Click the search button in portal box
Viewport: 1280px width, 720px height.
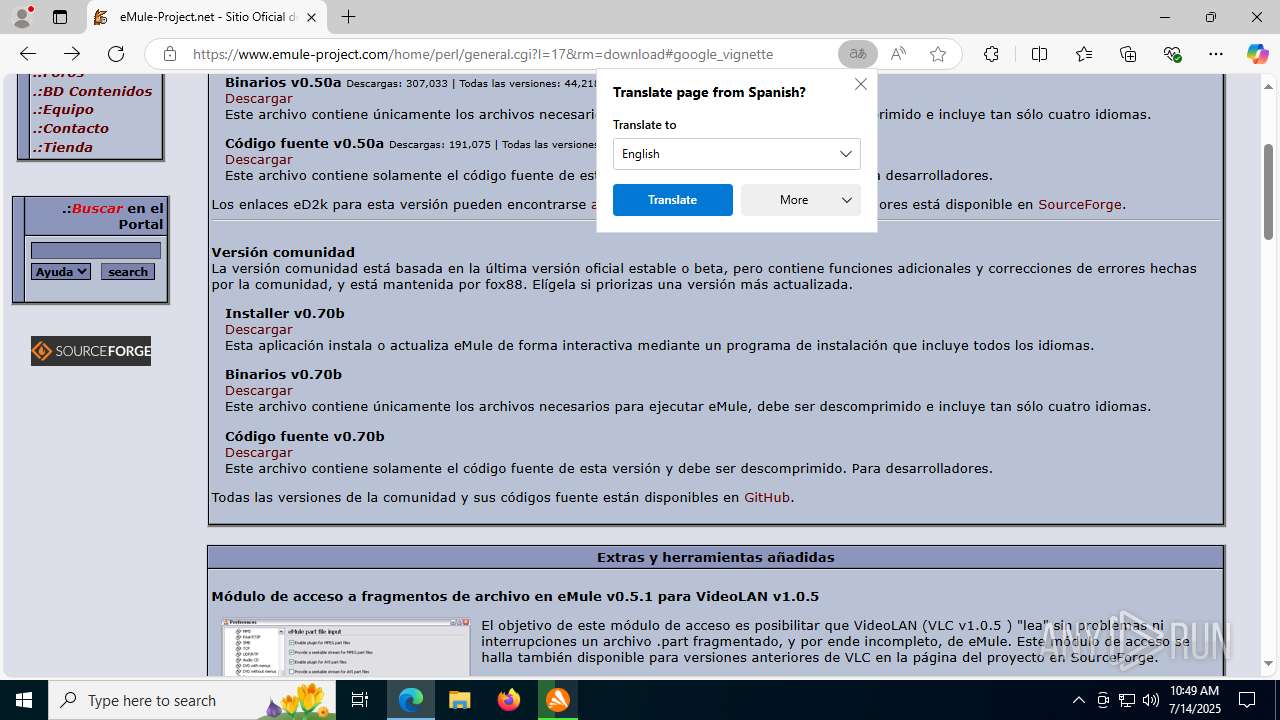coord(128,272)
